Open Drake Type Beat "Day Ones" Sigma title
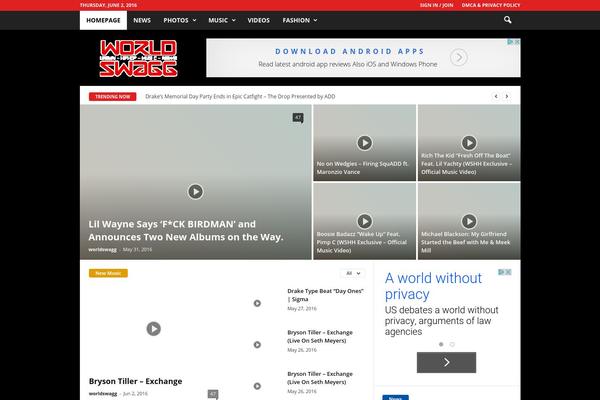The height and width of the screenshot is (400, 600). click(325, 295)
